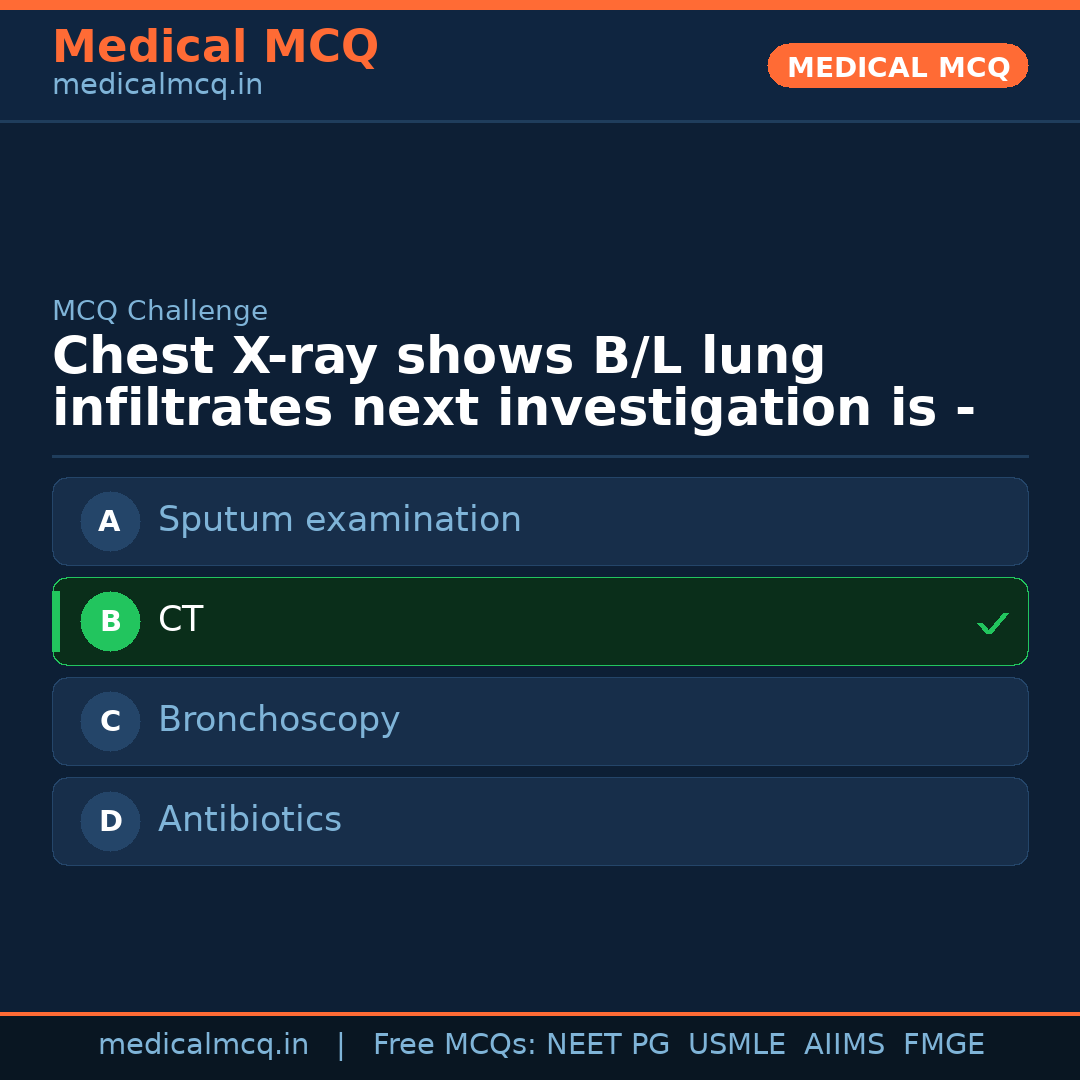Switch to the USMLE section

[x=737, y=1043]
